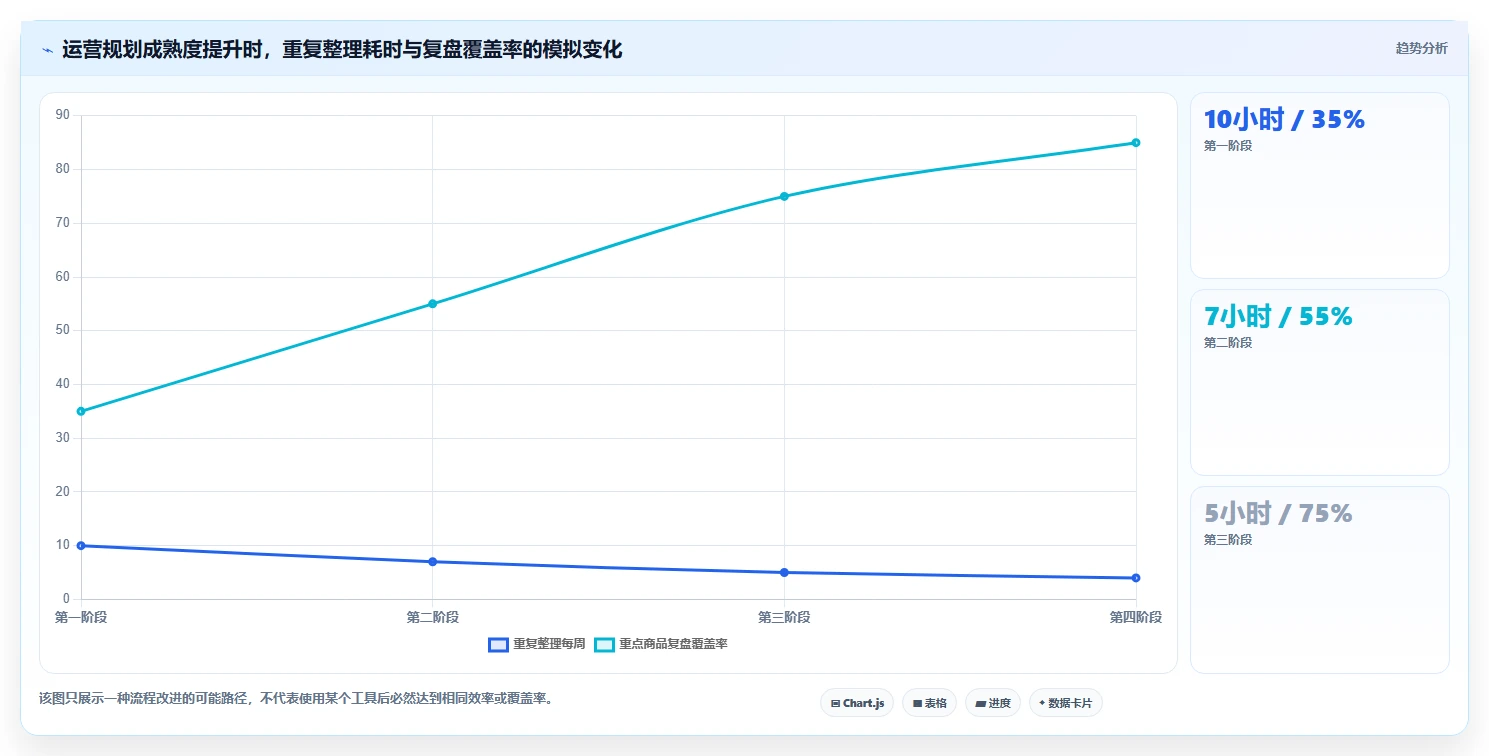Image resolution: width=1489 pixels, height=756 pixels.
Task: Click the 5小时 / 75% card value
Action: [1278, 513]
